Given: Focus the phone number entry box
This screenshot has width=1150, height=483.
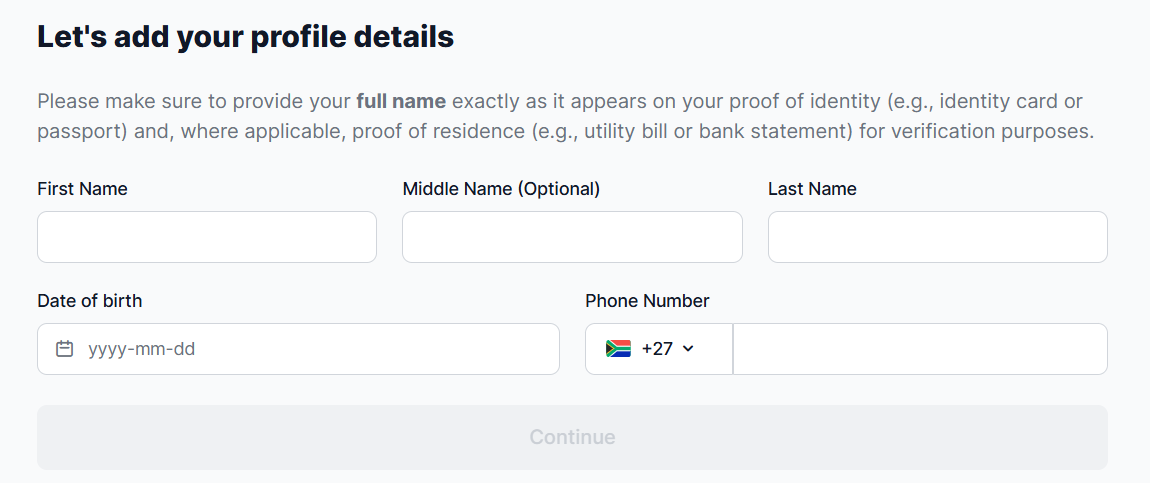Looking at the screenshot, I should pos(920,349).
